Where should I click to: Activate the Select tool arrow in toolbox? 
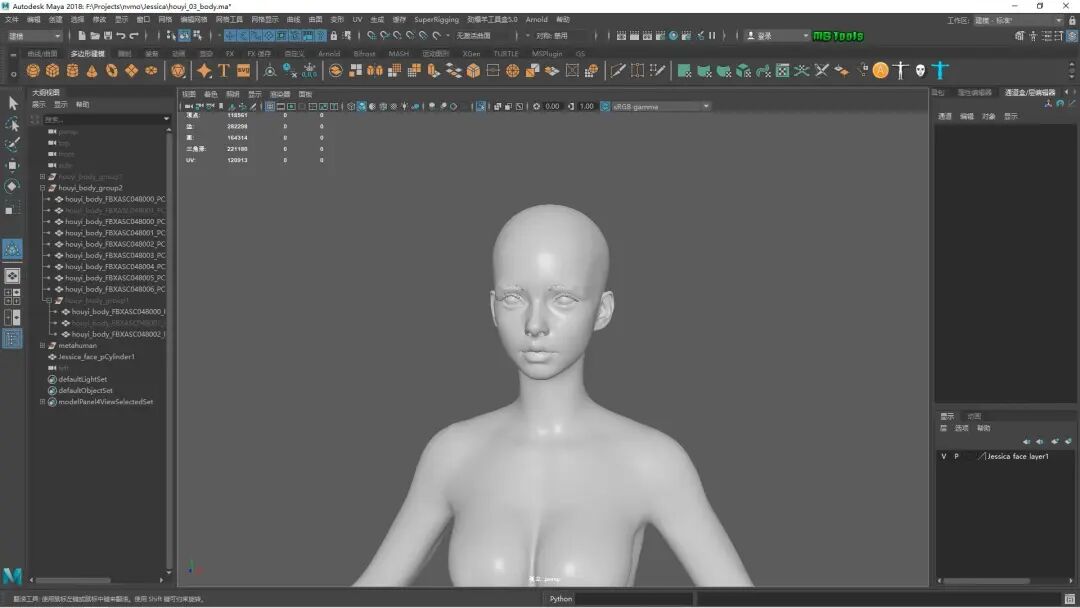point(13,103)
